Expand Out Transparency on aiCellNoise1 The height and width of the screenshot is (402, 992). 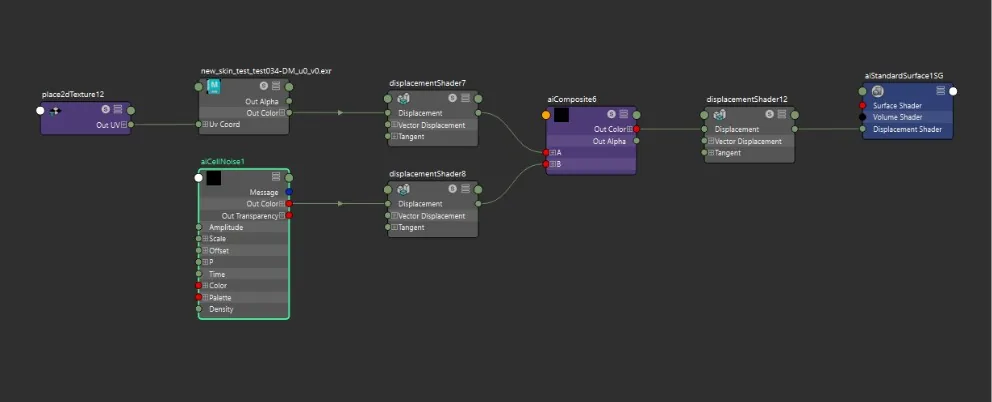click(282, 216)
